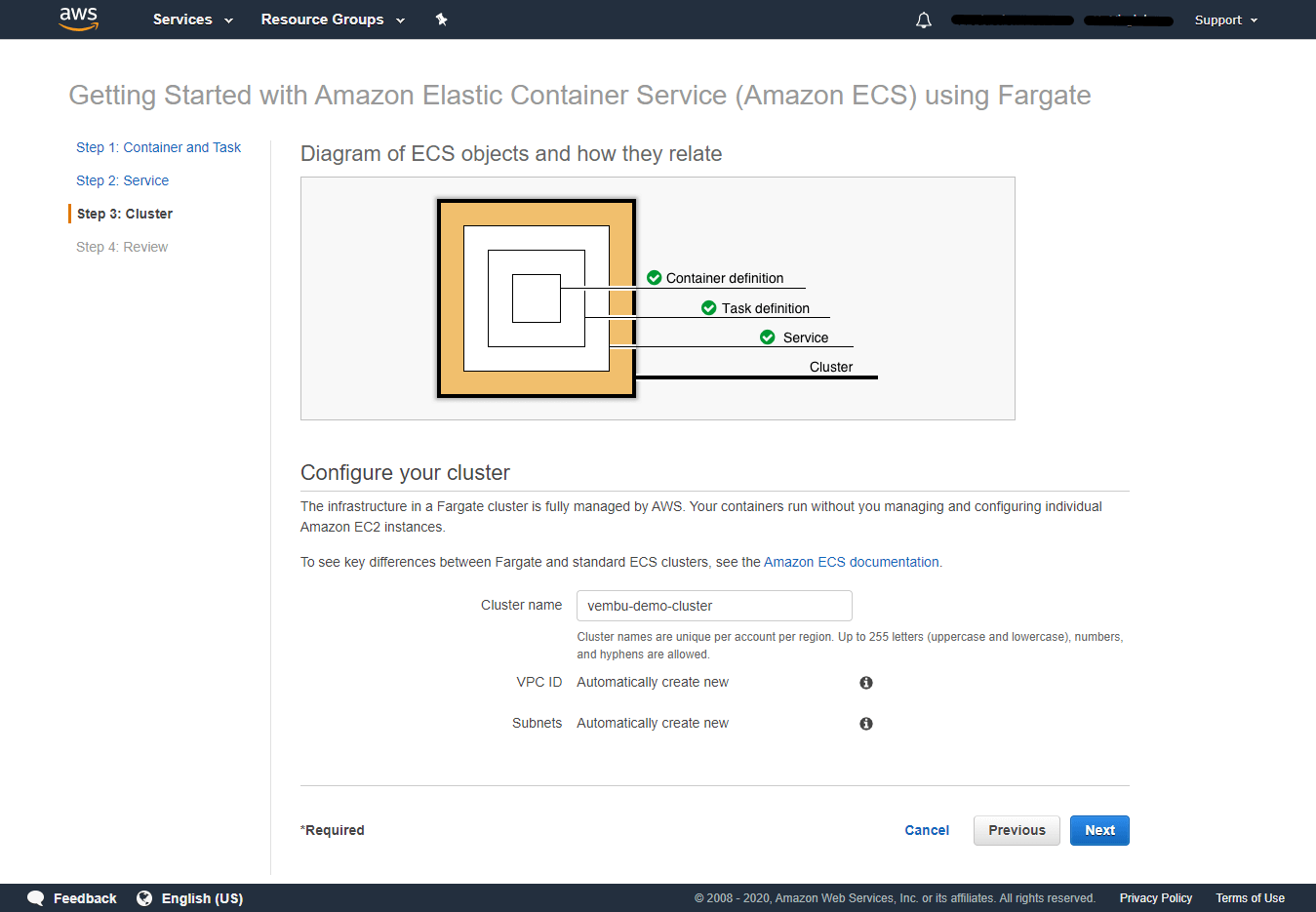Click the language globe icon
The width and height of the screenshot is (1316, 912).
(x=144, y=898)
